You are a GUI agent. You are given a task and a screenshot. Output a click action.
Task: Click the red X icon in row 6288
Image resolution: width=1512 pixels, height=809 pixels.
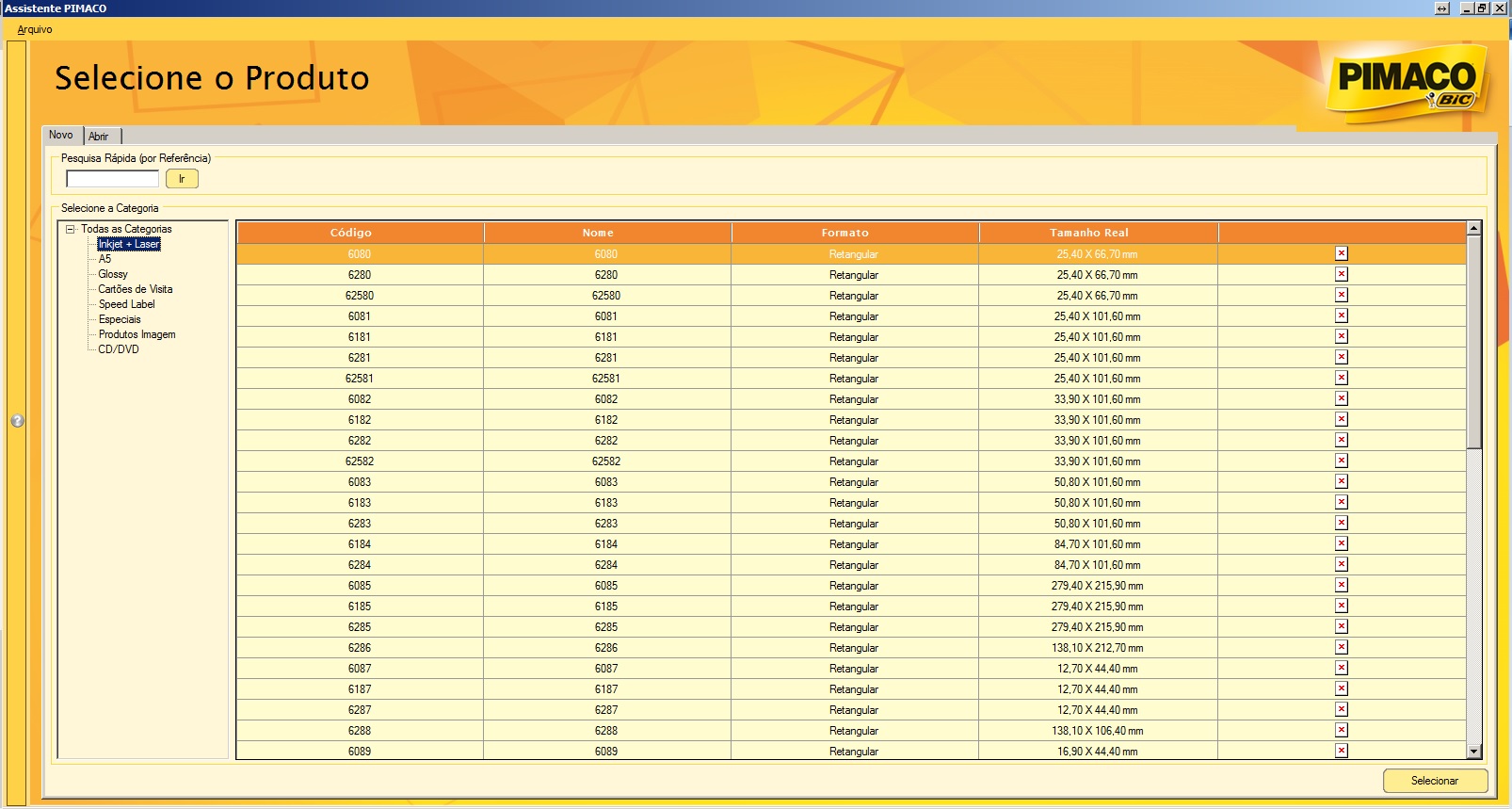(1342, 730)
